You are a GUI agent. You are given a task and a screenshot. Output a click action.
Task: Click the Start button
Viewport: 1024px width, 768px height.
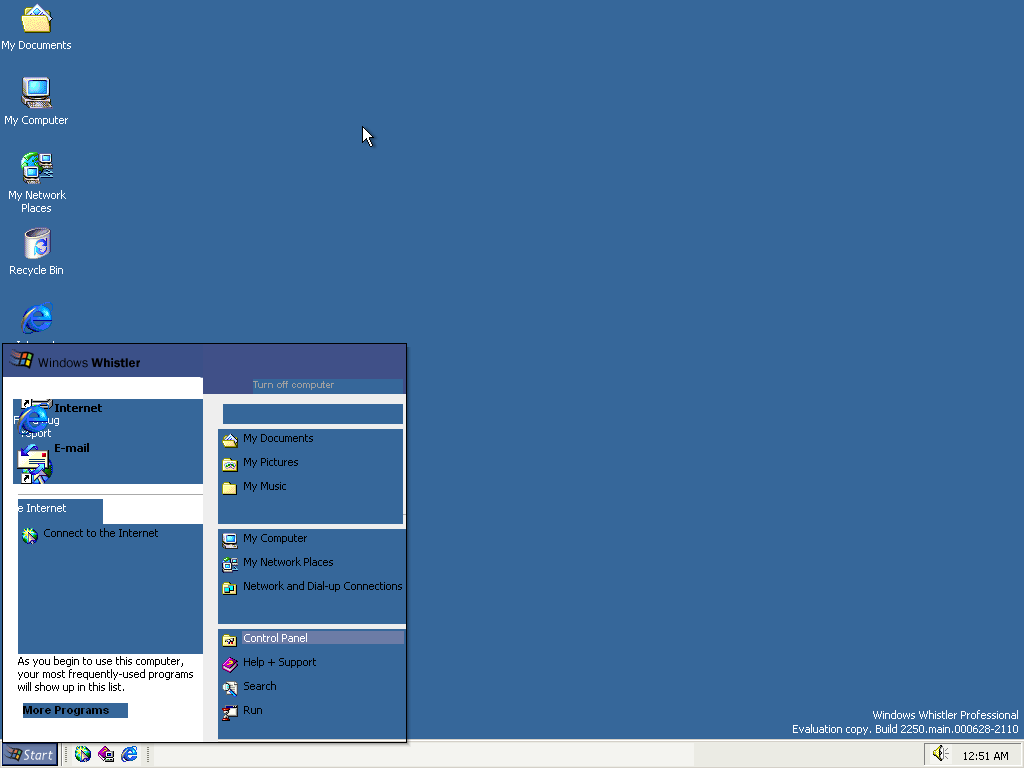point(30,755)
